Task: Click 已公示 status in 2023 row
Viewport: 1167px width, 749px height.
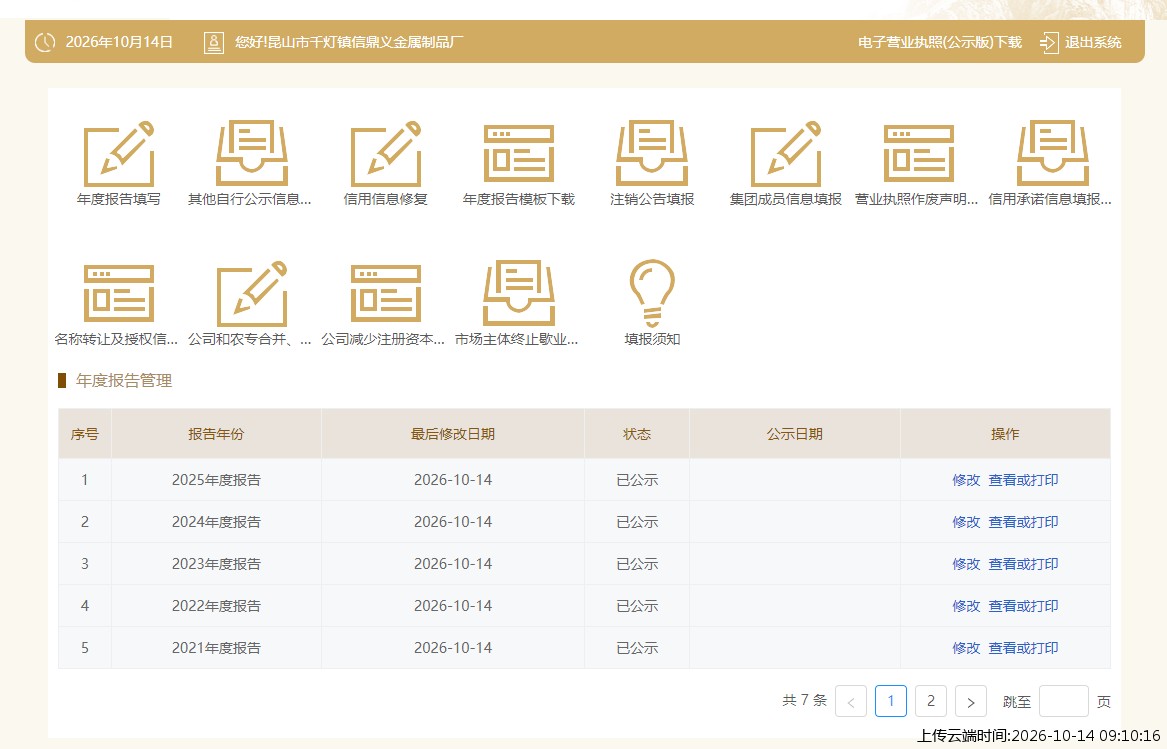Action: pos(637,564)
